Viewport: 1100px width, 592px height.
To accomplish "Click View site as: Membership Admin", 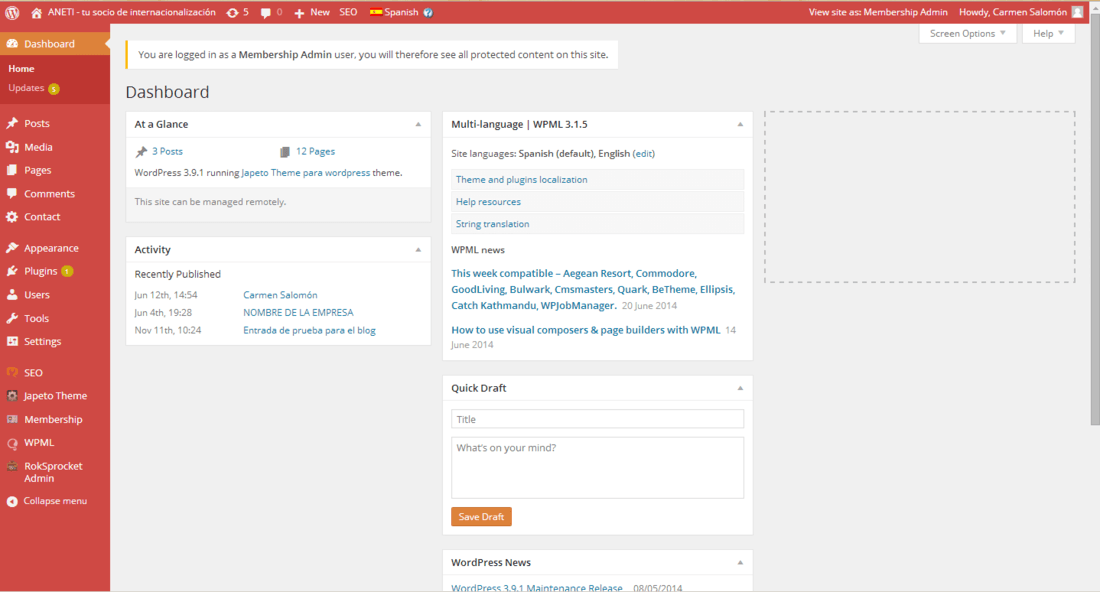I will point(878,12).
